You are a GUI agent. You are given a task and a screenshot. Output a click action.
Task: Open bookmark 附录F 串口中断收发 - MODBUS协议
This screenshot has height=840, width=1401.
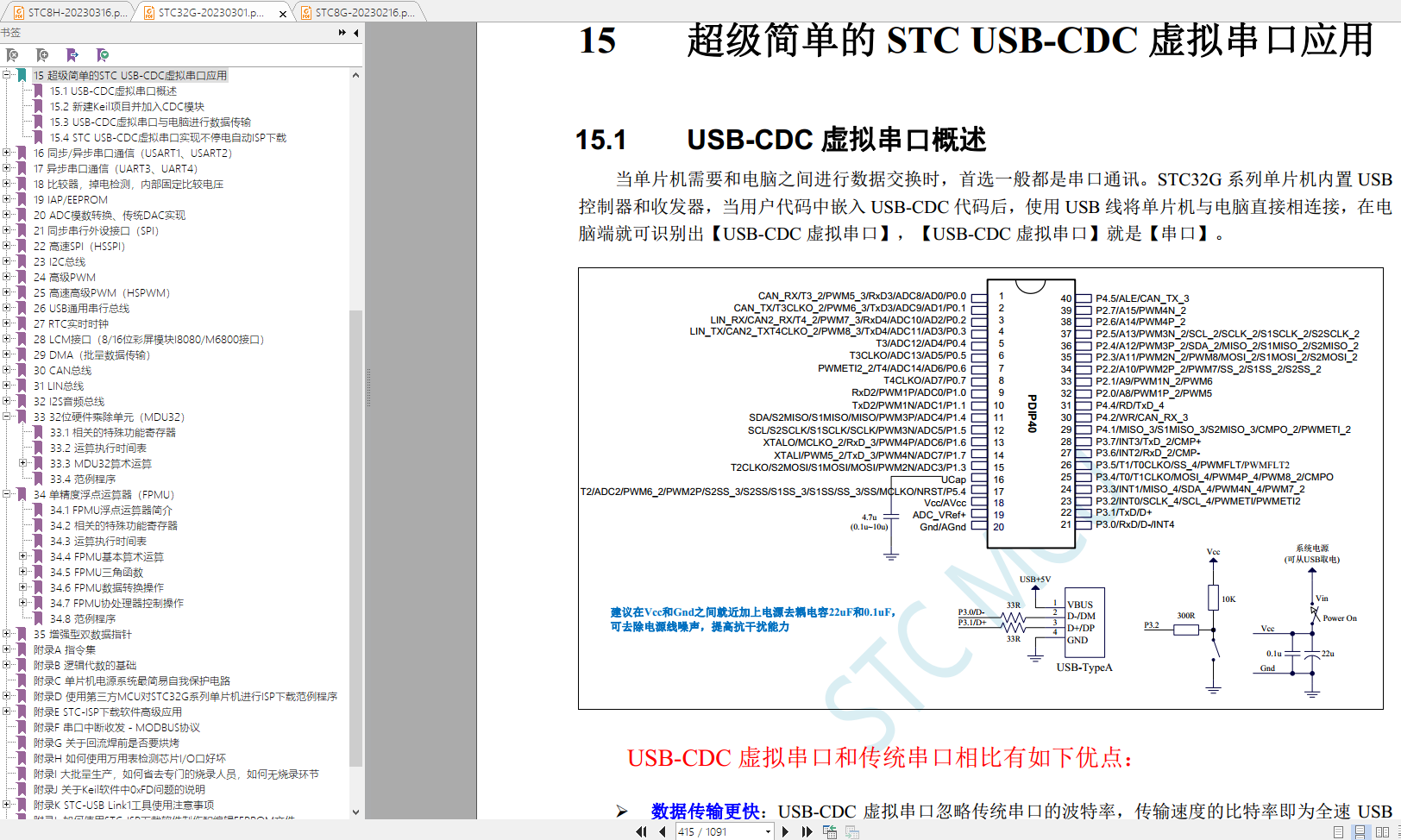116,728
